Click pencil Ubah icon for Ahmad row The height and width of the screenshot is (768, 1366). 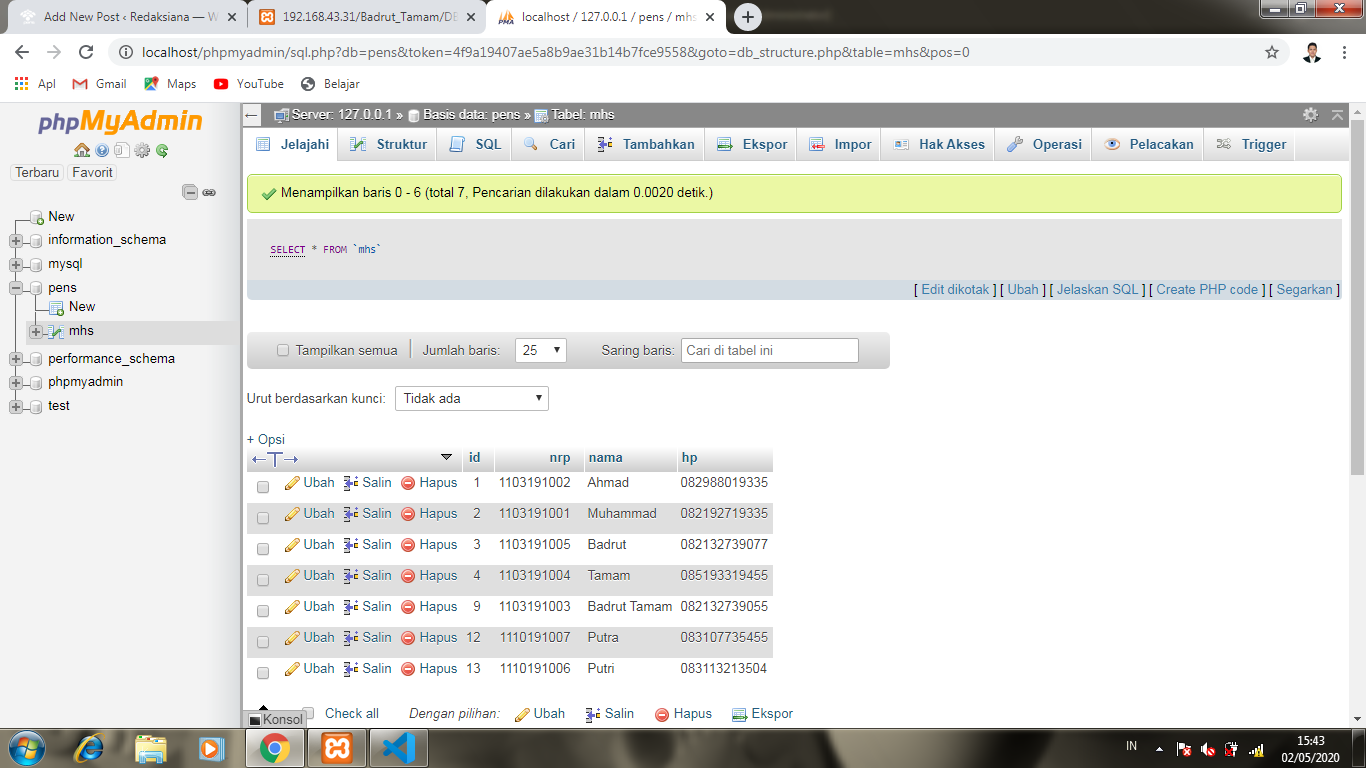(292, 483)
